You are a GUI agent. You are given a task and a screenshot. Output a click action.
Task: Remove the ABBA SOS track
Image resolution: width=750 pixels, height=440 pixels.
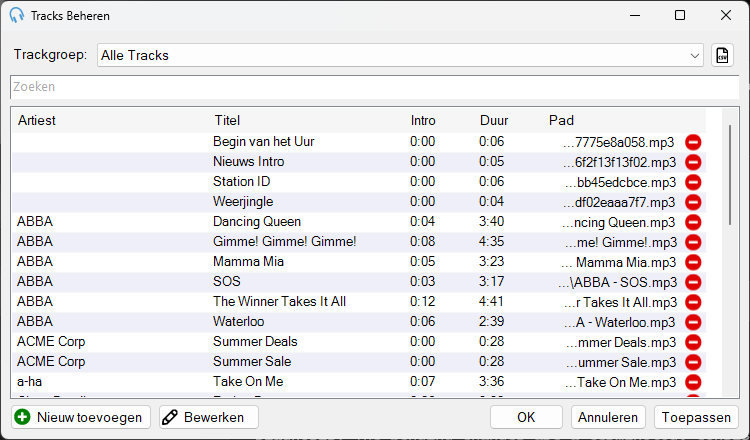pos(693,282)
